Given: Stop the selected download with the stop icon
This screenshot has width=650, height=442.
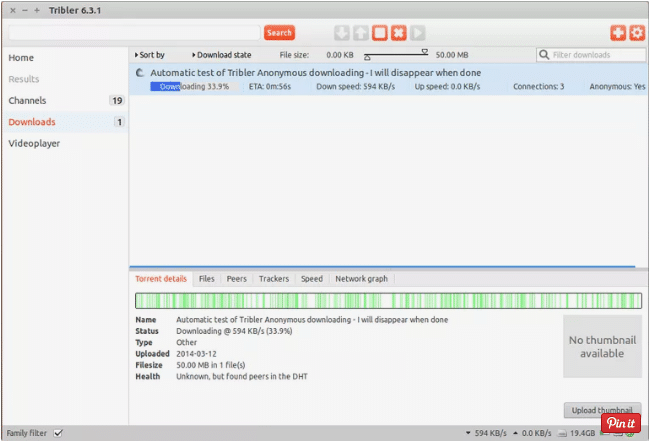Looking at the screenshot, I should click(x=380, y=33).
